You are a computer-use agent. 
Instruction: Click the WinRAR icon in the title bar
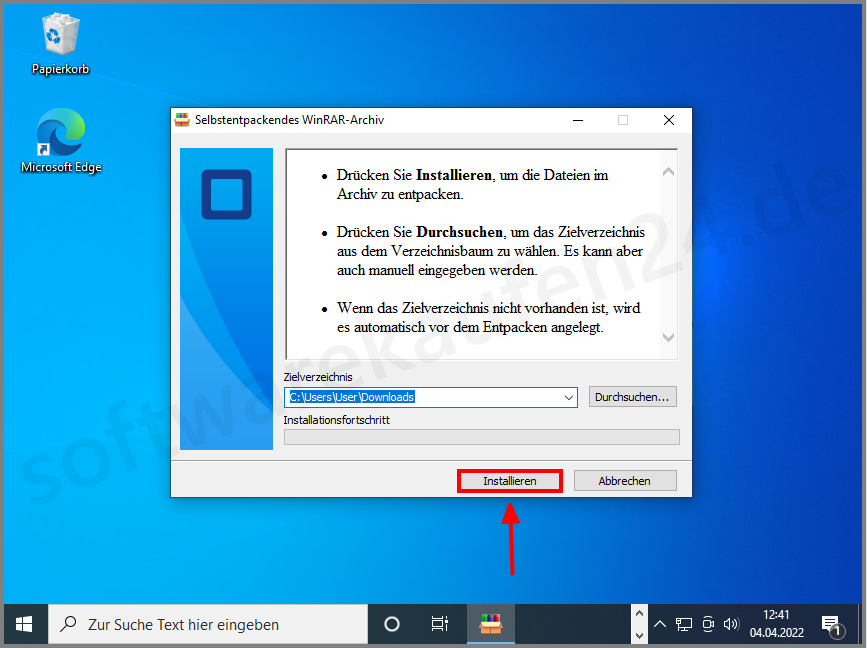(x=183, y=119)
